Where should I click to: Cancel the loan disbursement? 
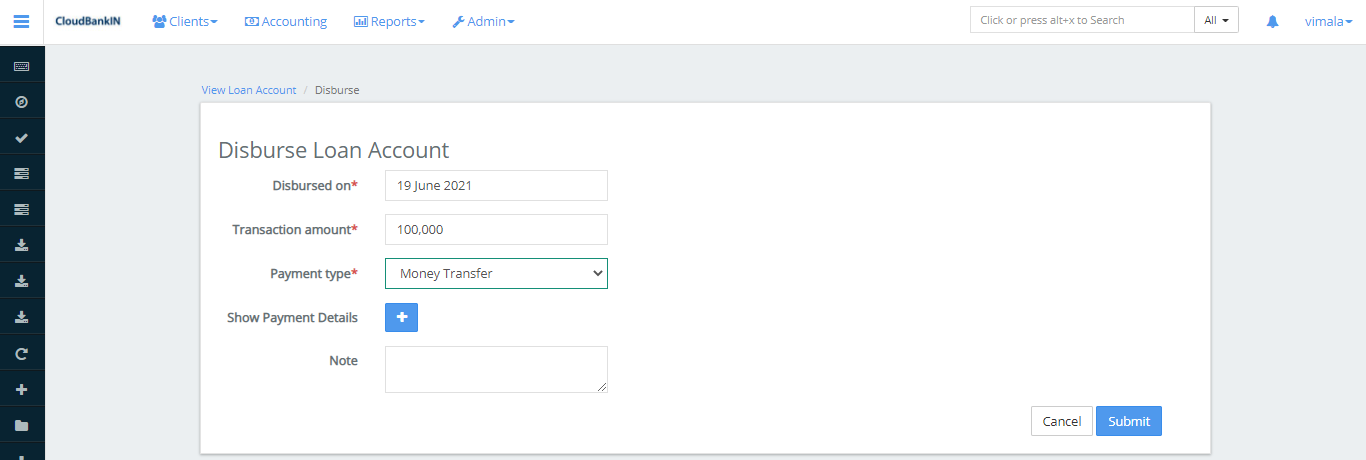tap(1061, 421)
